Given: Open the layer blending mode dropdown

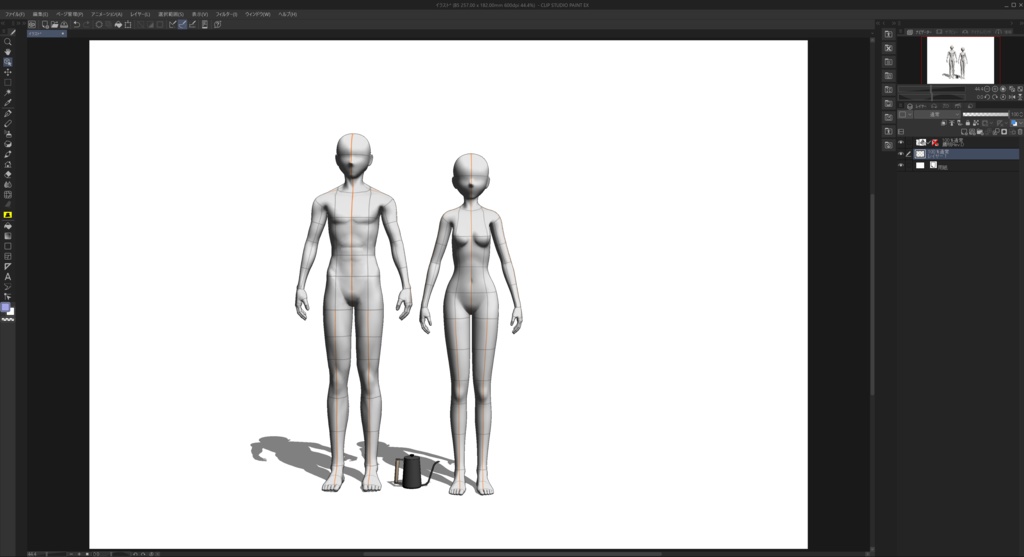Looking at the screenshot, I should [937, 114].
